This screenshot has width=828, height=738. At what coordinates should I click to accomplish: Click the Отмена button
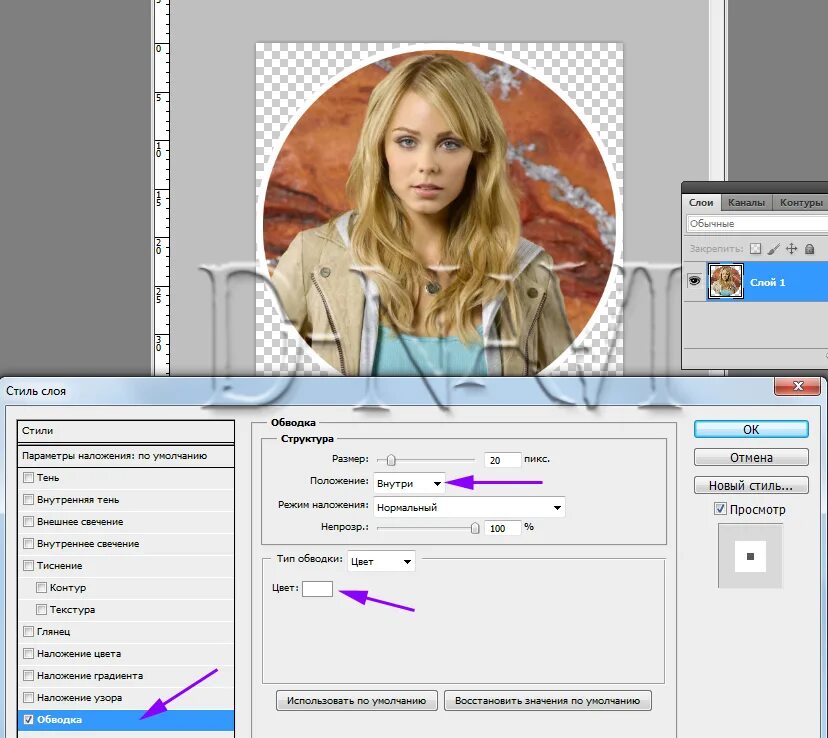[751, 457]
